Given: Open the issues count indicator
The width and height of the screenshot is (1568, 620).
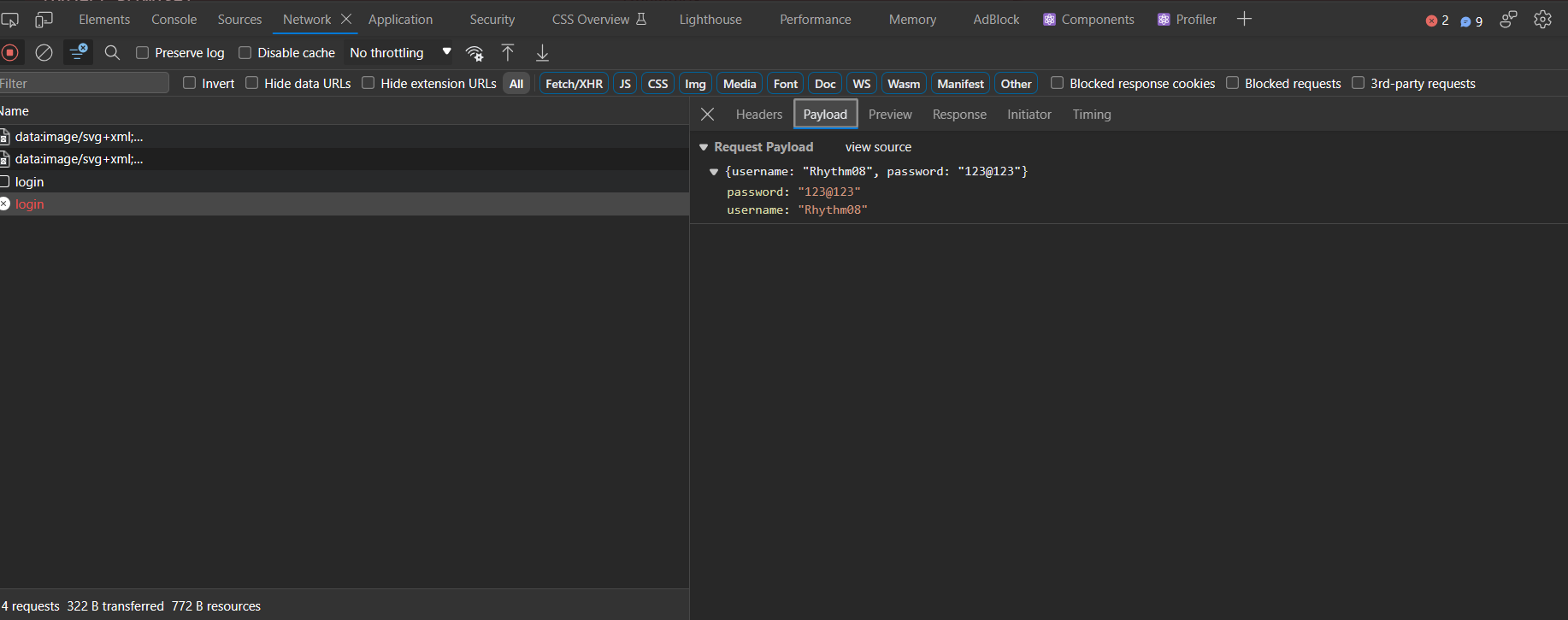Looking at the screenshot, I should click(x=1471, y=21).
